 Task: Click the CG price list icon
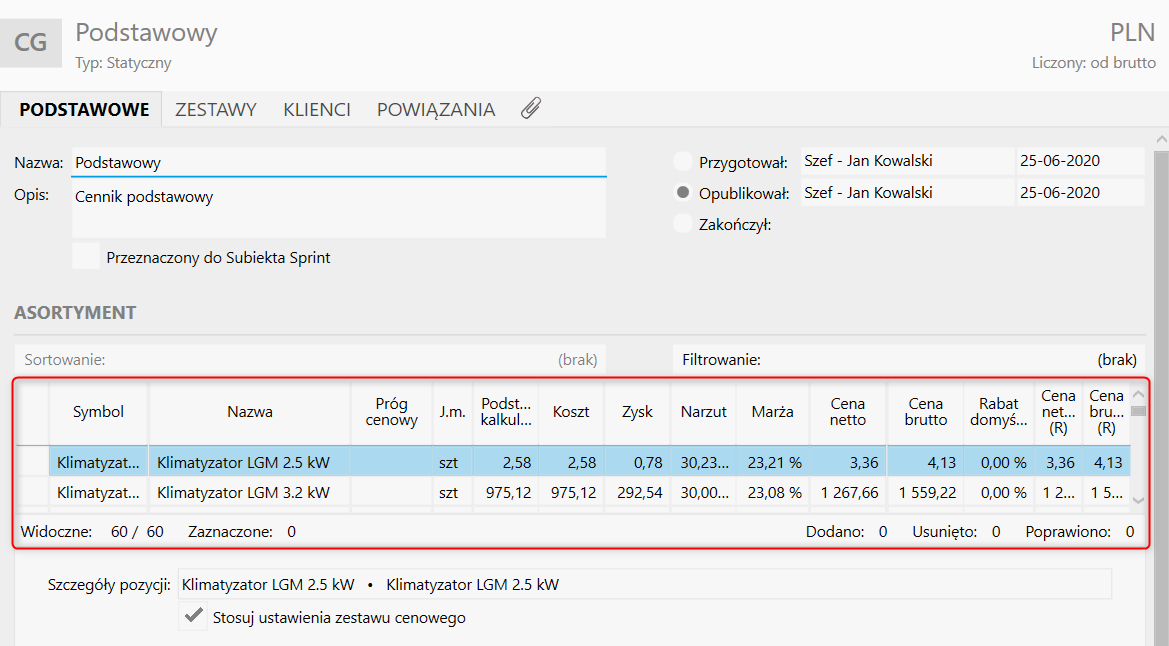tap(31, 43)
